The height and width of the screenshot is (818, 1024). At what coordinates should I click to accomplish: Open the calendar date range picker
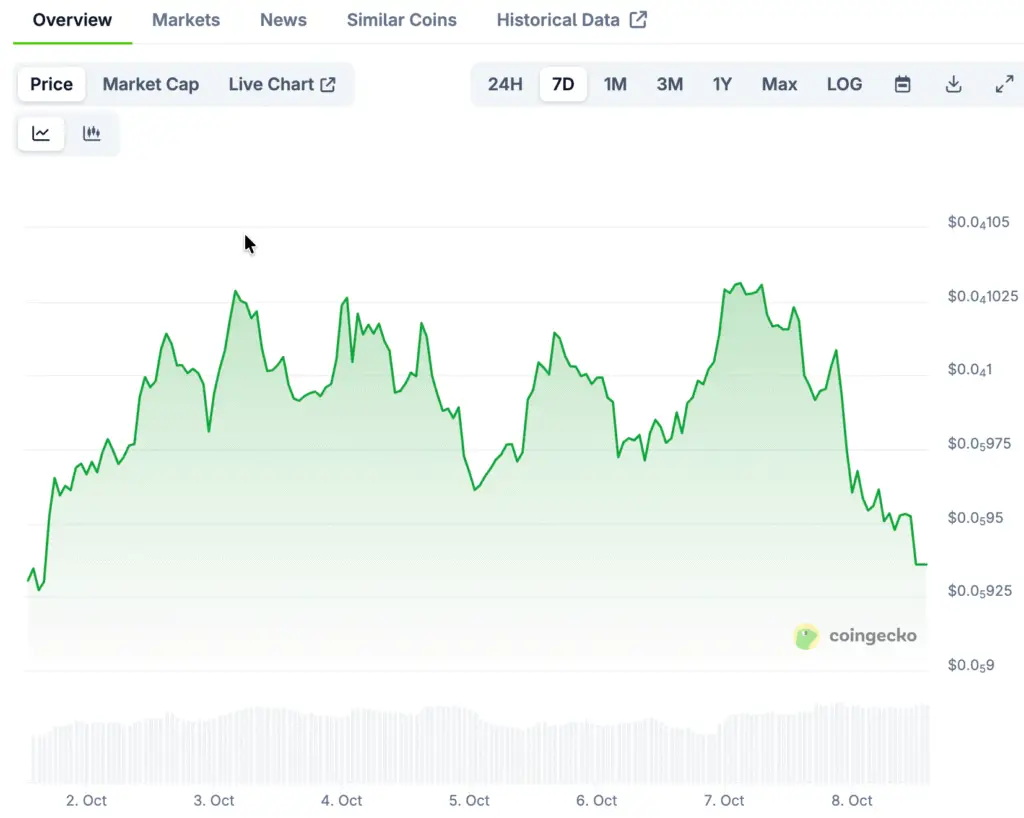(x=902, y=85)
